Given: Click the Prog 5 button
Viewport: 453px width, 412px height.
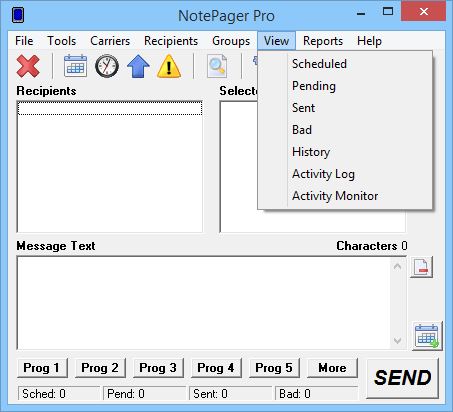Looking at the screenshot, I should pyautogui.click(x=274, y=368).
